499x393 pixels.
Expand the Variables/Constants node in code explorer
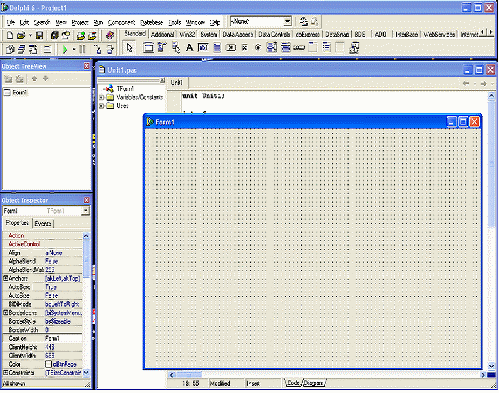click(102, 97)
